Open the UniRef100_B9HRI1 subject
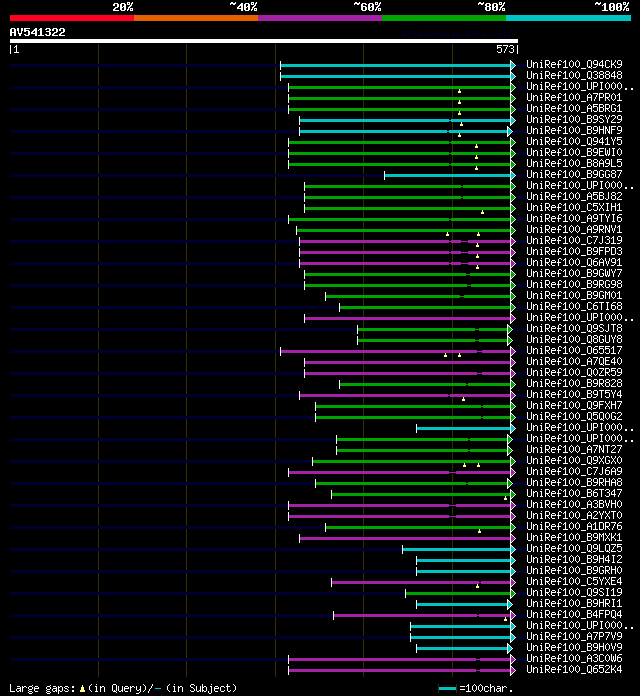Viewport: 640px width, 696px height. pos(574,604)
